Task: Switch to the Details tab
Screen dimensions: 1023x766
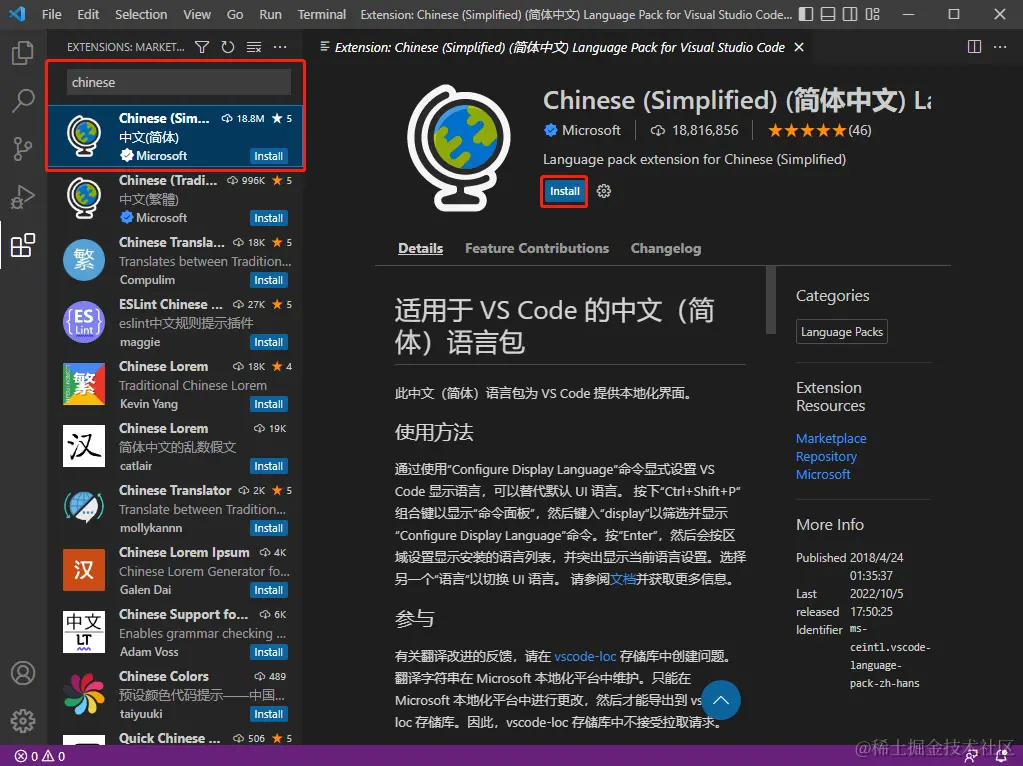Action: [420, 249]
